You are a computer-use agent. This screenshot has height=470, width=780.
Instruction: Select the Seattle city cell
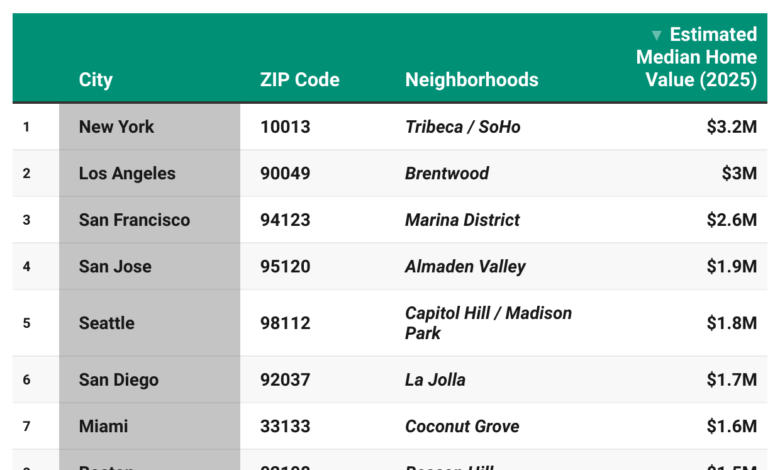coord(107,323)
